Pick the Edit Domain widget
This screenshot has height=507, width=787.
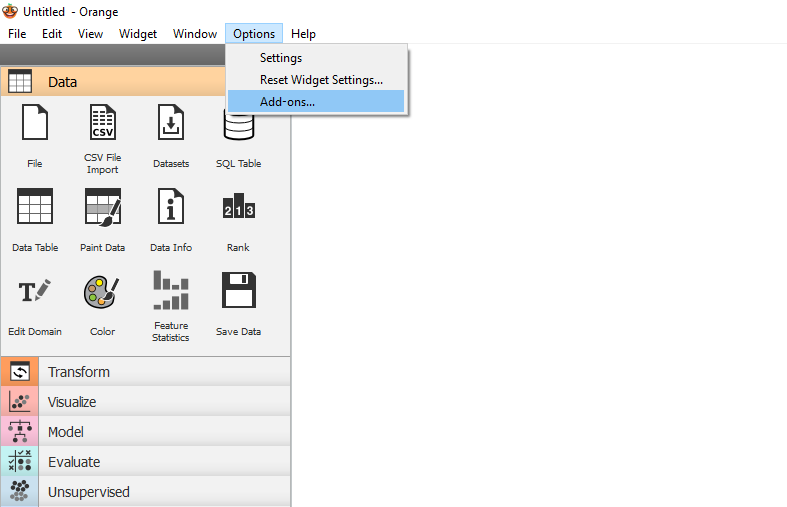click(35, 291)
